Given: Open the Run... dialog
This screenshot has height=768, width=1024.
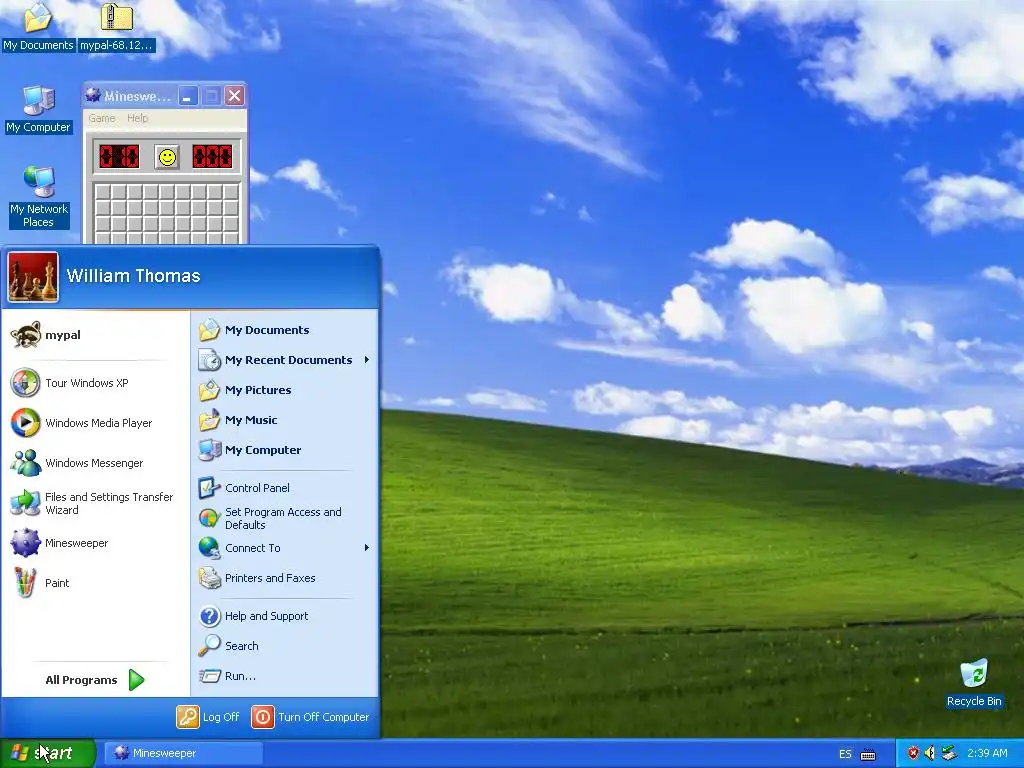Looking at the screenshot, I should 285,676.
